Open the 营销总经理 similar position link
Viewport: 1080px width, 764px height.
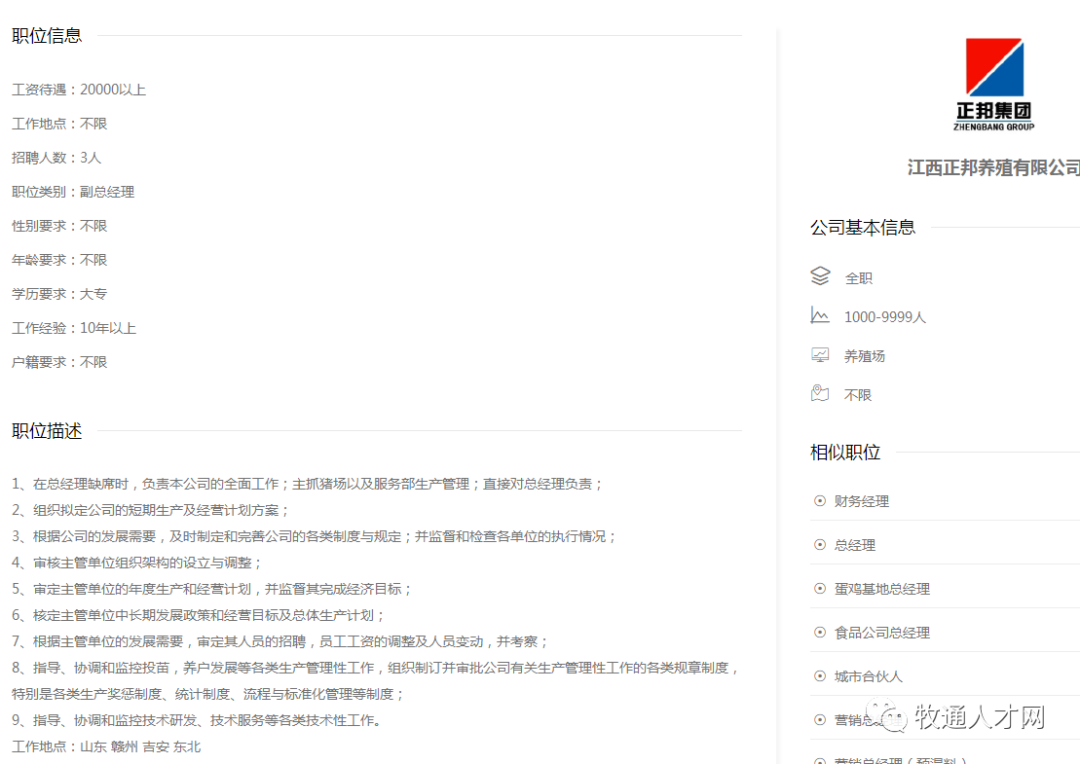pyautogui.click(x=856, y=719)
